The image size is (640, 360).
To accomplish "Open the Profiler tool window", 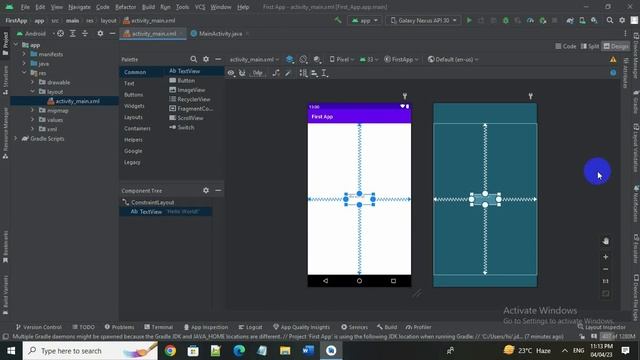I will point(418,327).
